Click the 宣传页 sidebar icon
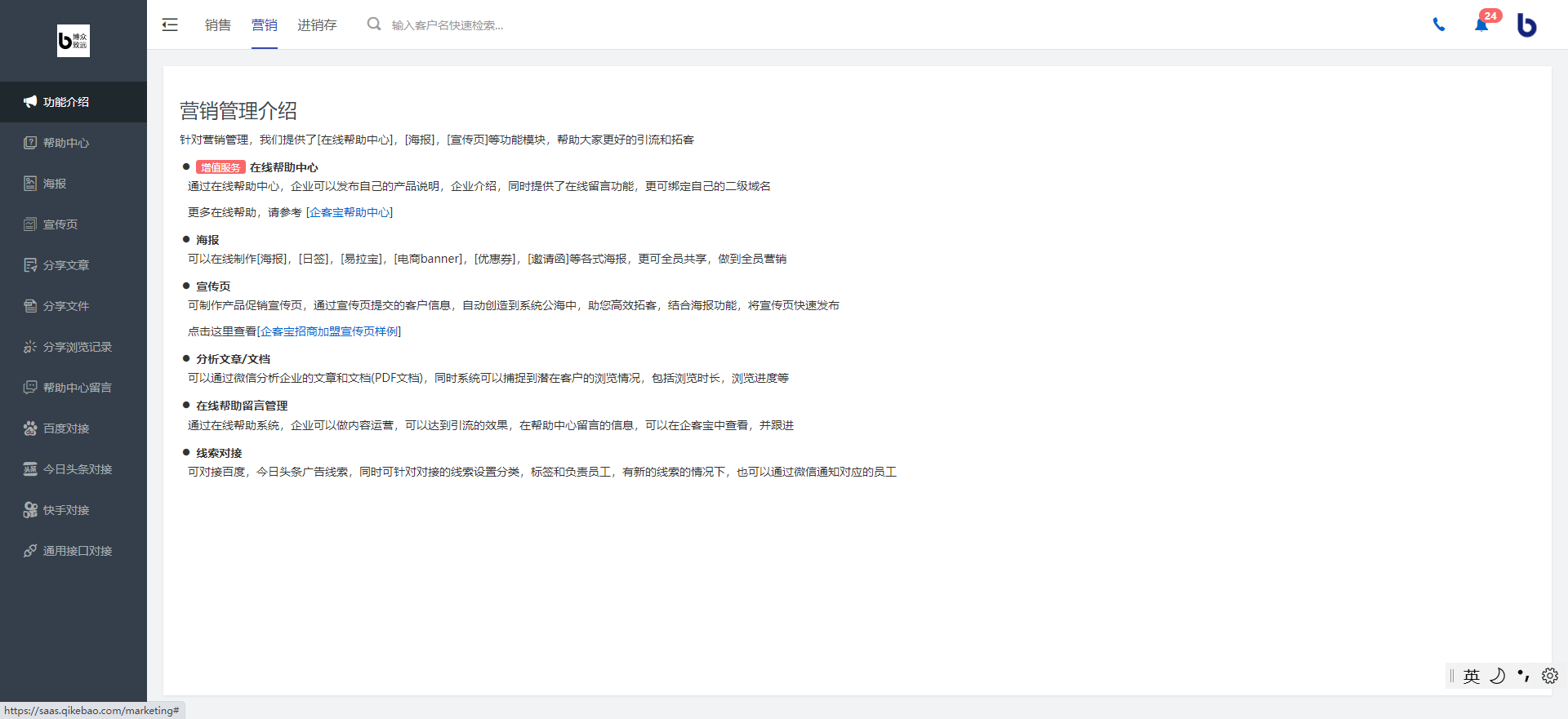The height and width of the screenshot is (719, 1568). 30,224
